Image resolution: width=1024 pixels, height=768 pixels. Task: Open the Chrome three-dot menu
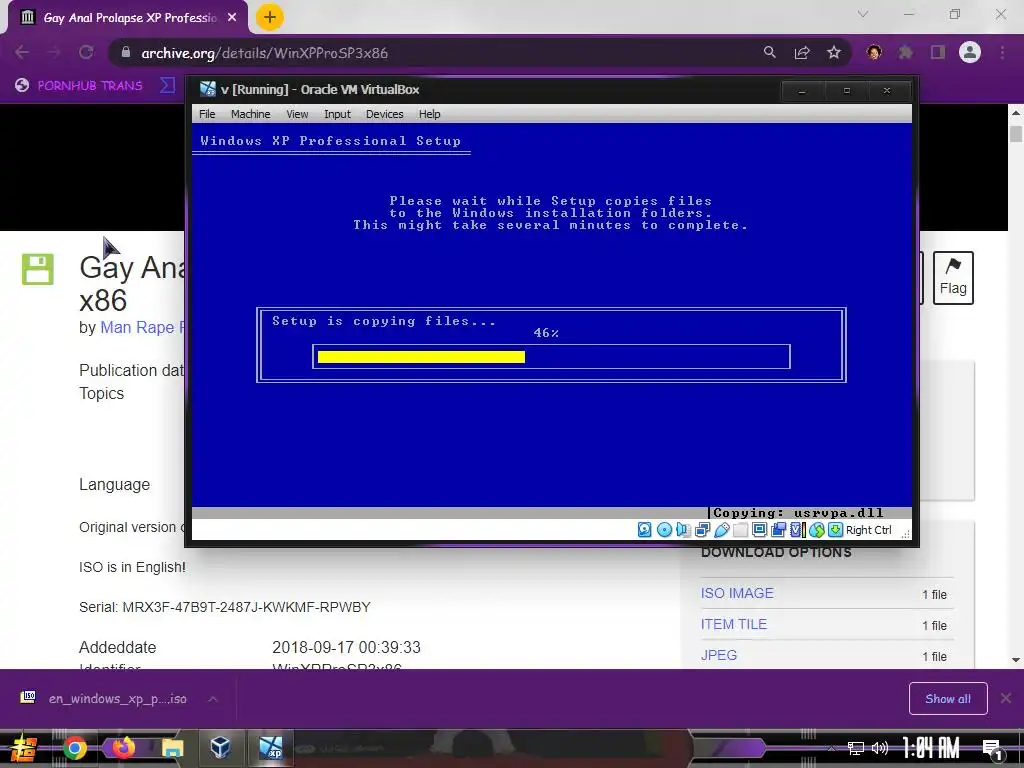1002,52
